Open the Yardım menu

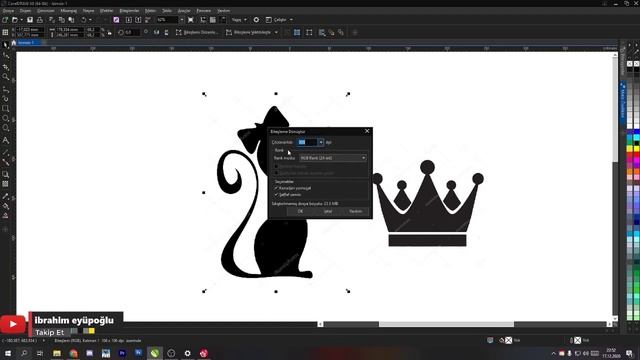coord(223,11)
